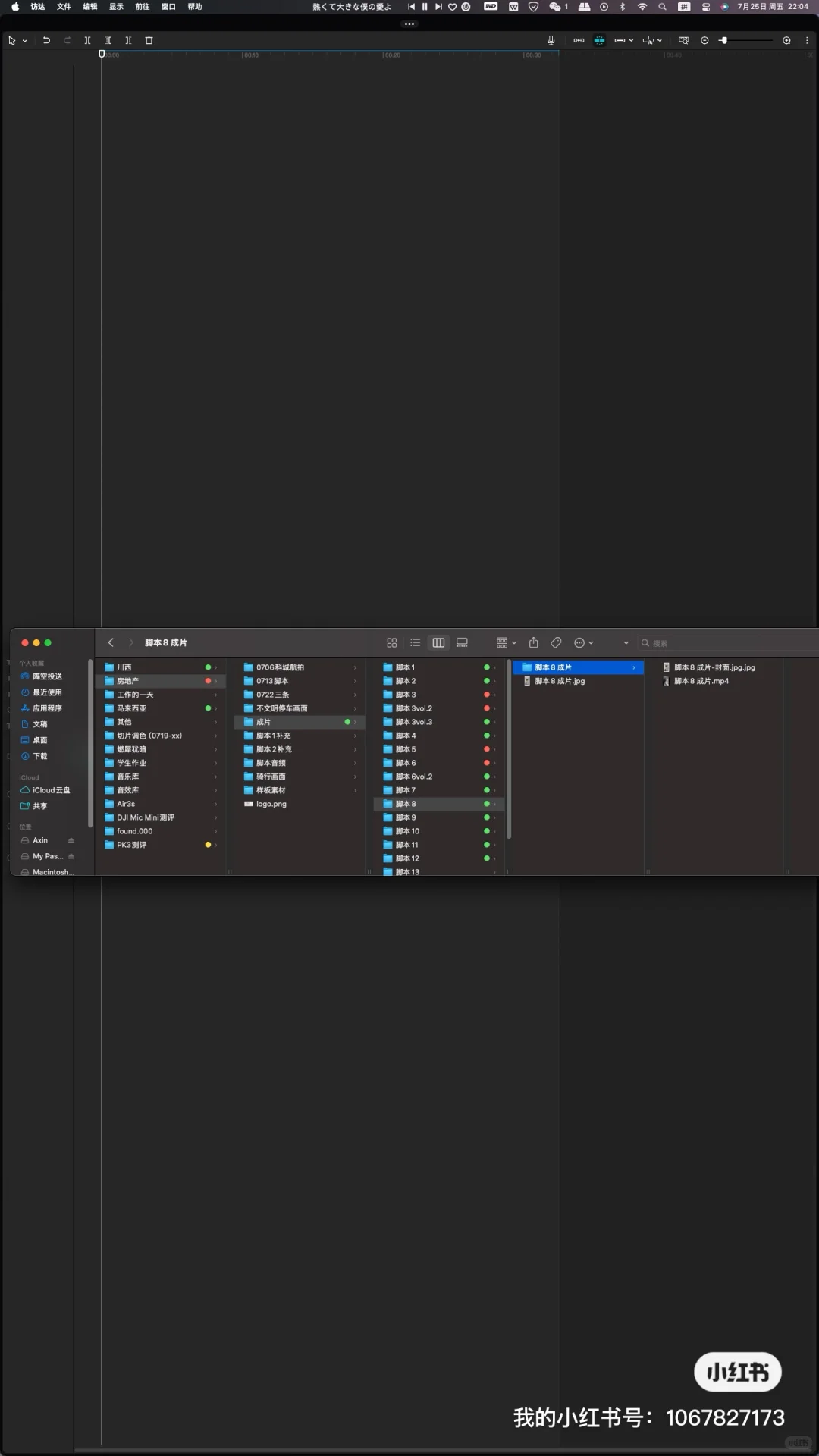Viewport: 819px width, 1456px height.
Task: Click the timeline playhead marker at 00:00
Action: point(102,54)
